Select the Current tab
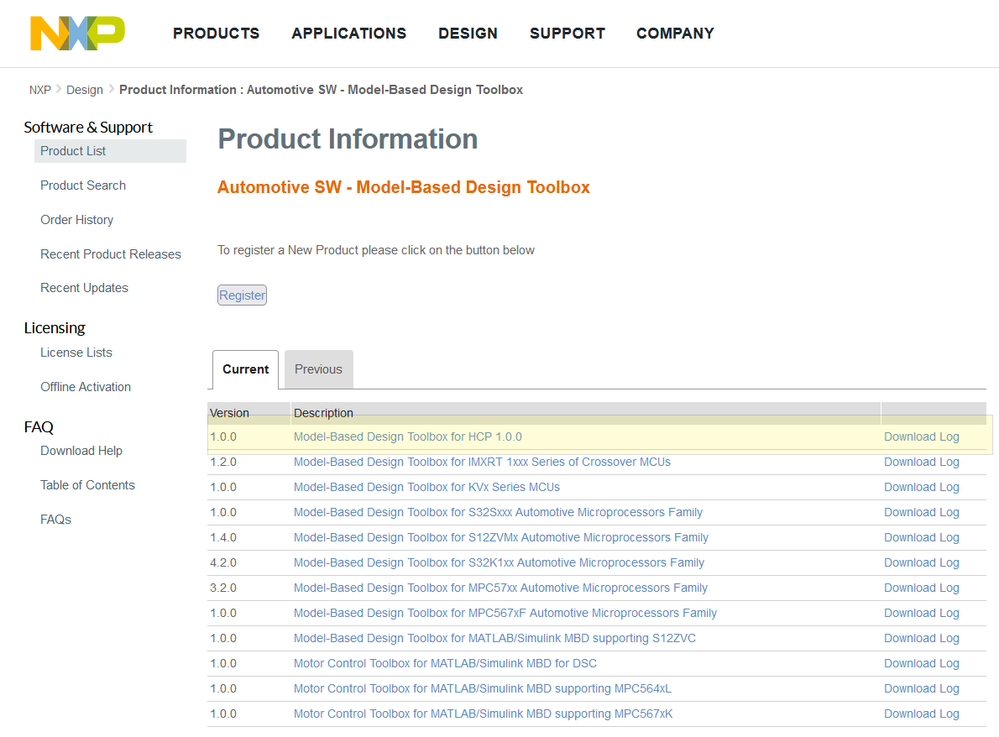 click(x=245, y=369)
